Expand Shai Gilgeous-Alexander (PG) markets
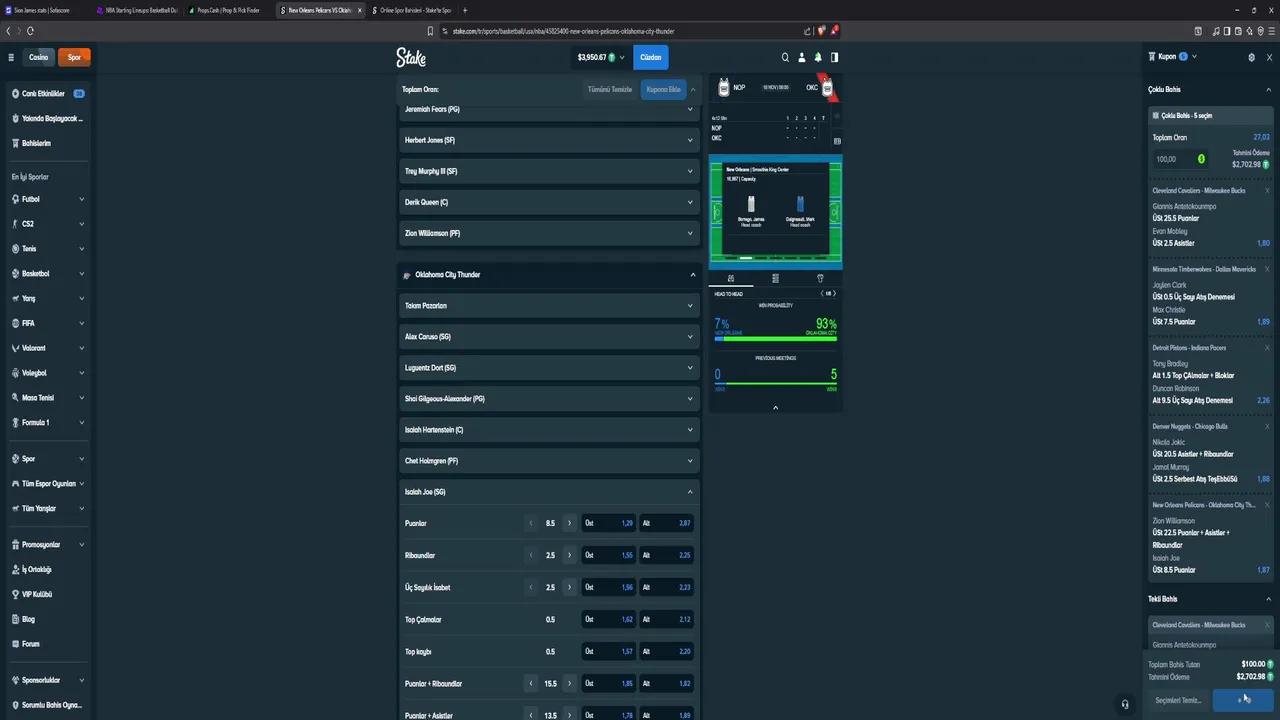This screenshot has width=1280, height=720. pos(548,398)
